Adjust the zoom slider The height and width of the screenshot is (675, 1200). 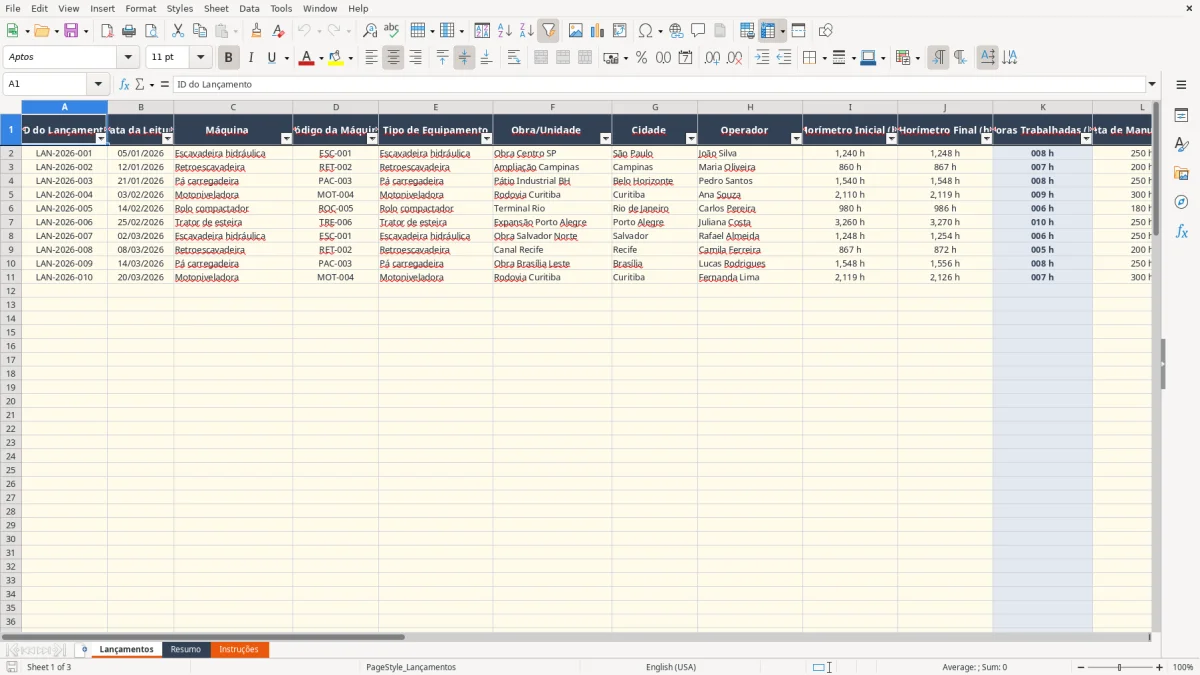coord(1120,667)
